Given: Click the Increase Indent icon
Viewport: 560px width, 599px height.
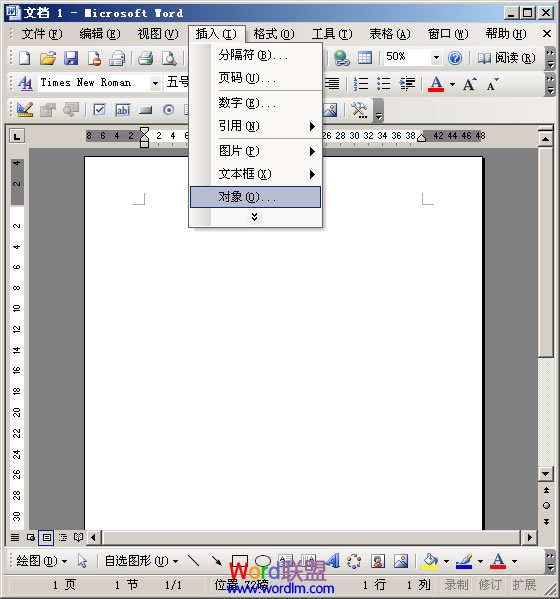Looking at the screenshot, I should click(407, 83).
